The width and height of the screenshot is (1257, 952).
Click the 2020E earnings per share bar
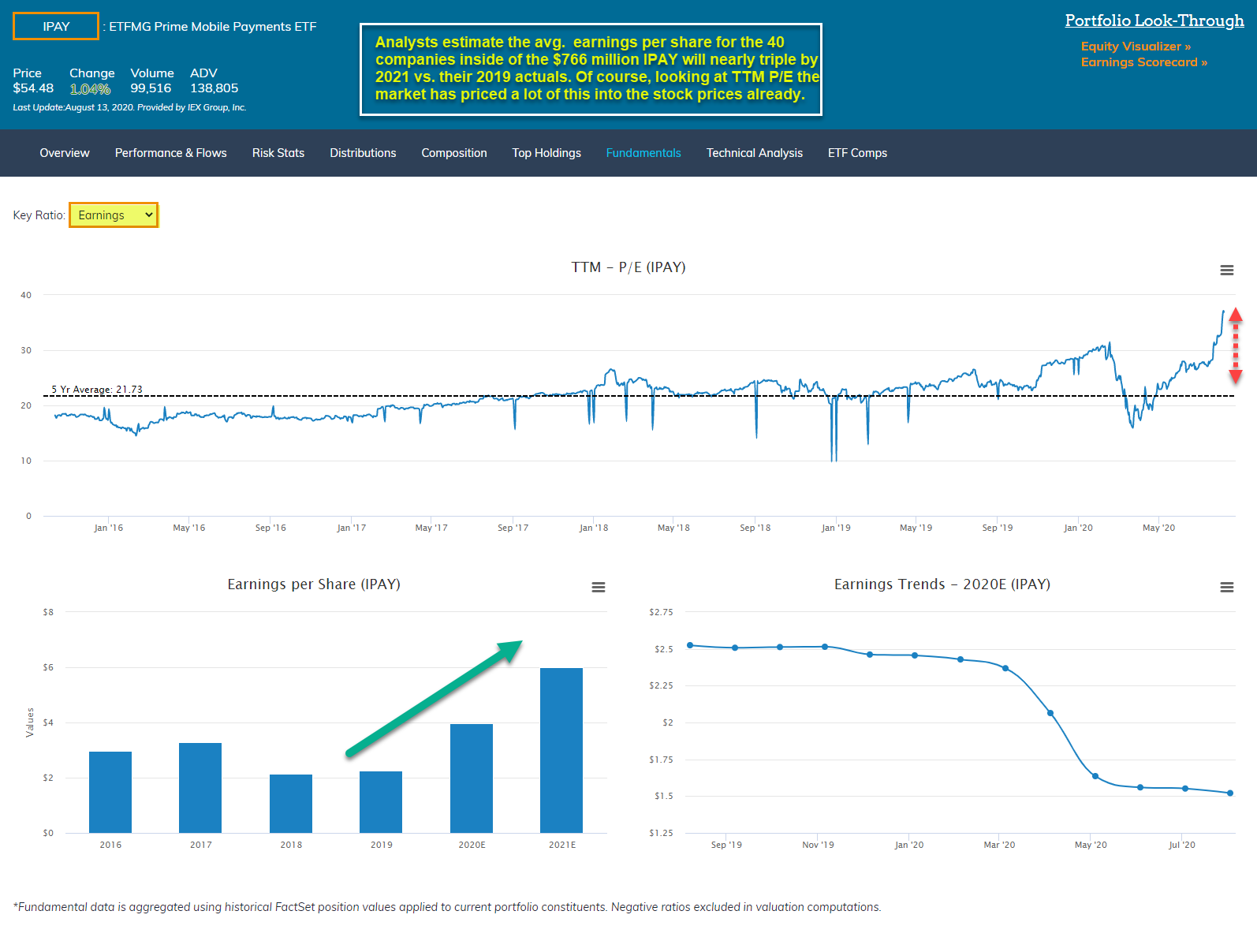tap(472, 778)
